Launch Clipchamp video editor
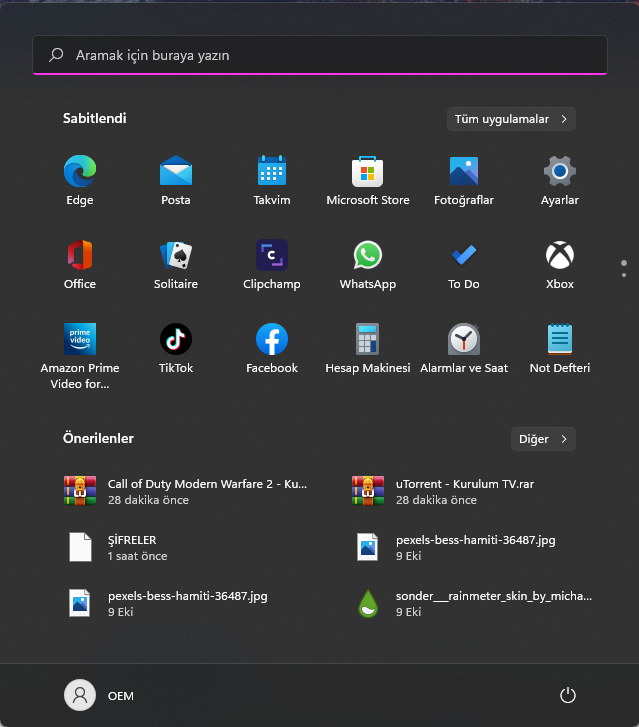Image resolution: width=639 pixels, height=727 pixels. pos(272,264)
